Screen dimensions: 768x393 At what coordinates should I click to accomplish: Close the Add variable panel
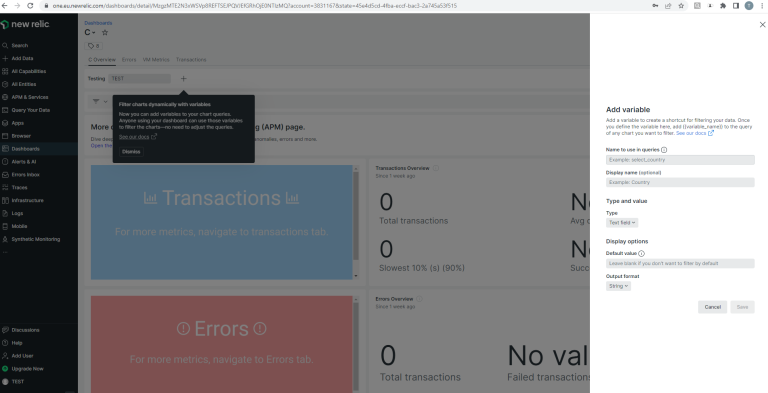pos(762,24)
